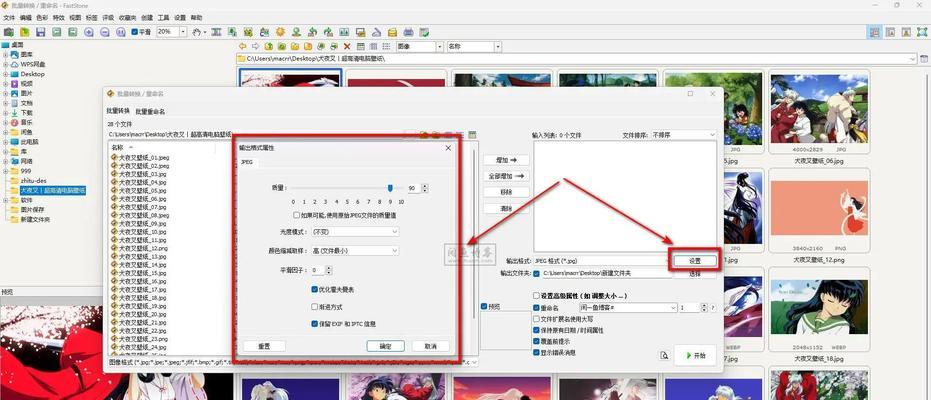
Task: Open the file sort order dropdown
Action: point(684,135)
